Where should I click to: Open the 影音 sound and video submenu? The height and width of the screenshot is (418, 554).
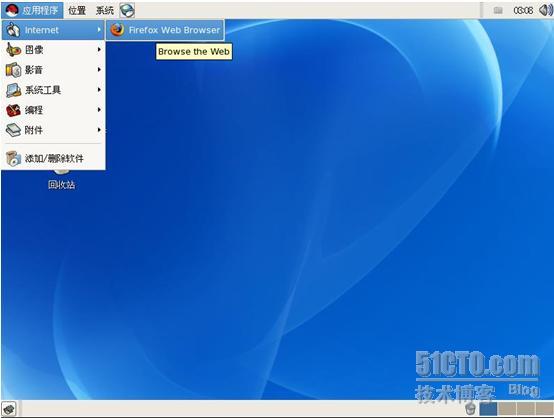click(53, 70)
